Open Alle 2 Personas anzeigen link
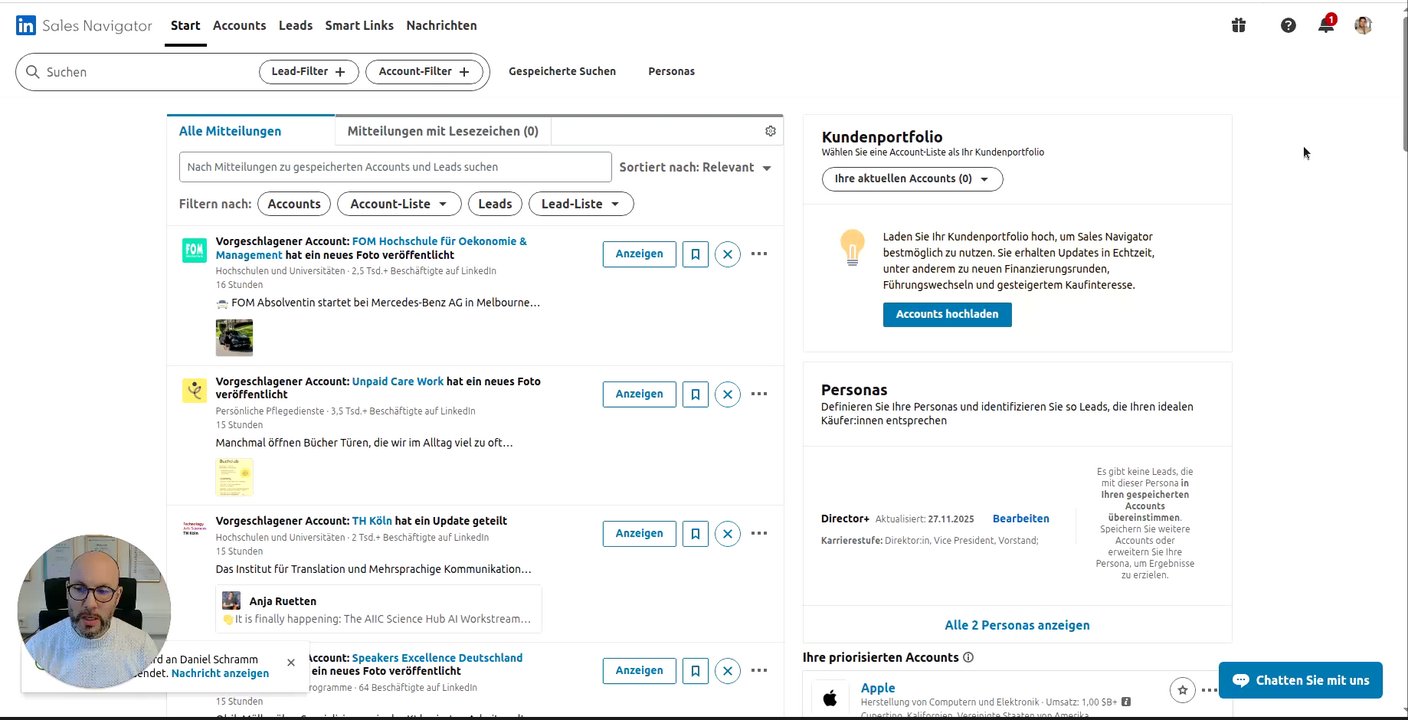 pyautogui.click(x=1017, y=625)
